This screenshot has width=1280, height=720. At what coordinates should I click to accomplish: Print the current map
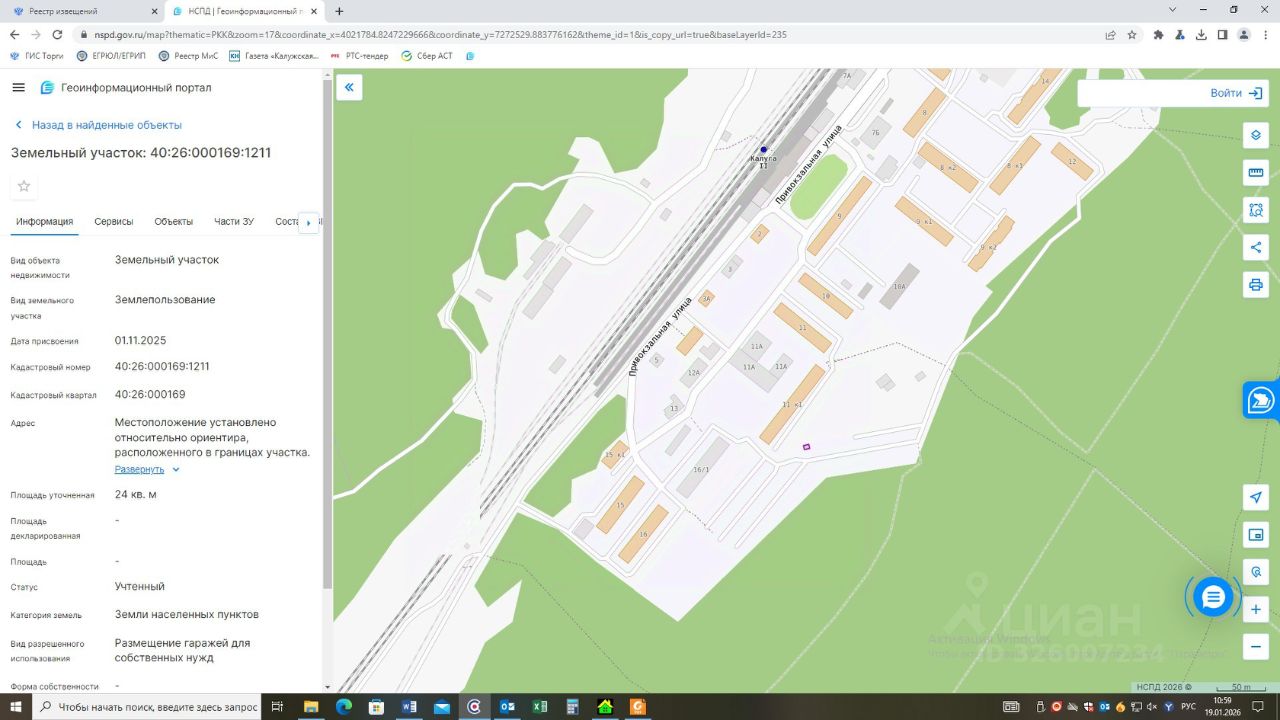tap(1256, 285)
